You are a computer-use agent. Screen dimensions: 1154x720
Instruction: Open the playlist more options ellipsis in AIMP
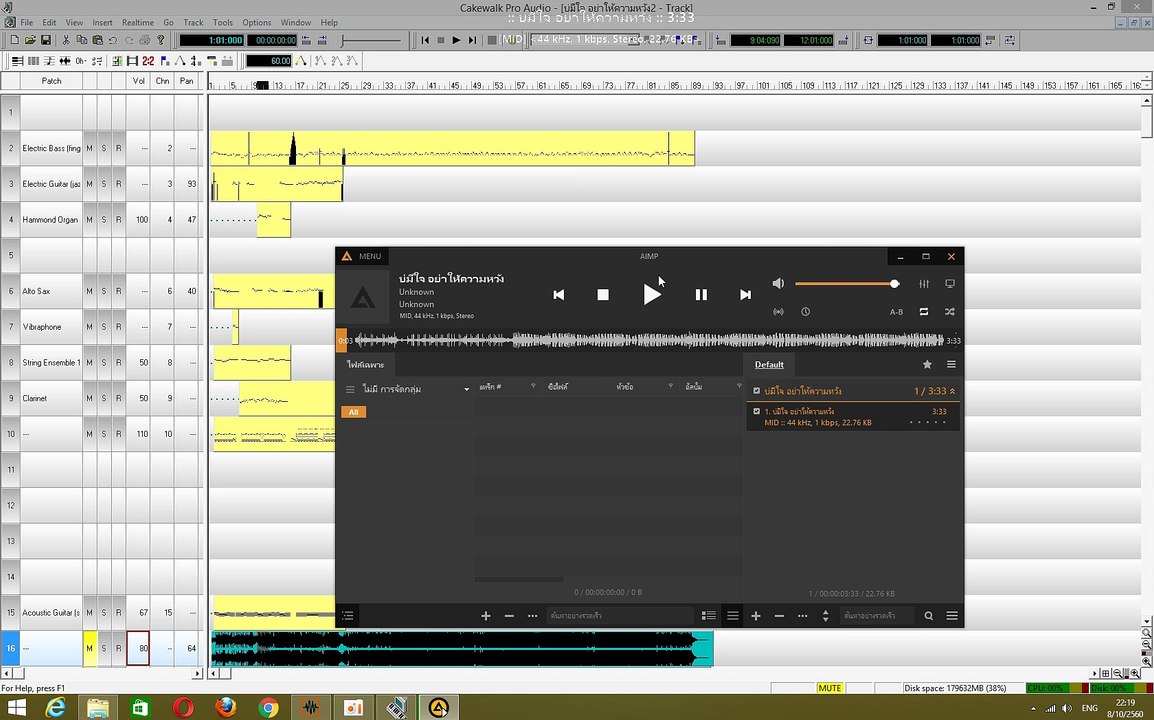coord(802,615)
